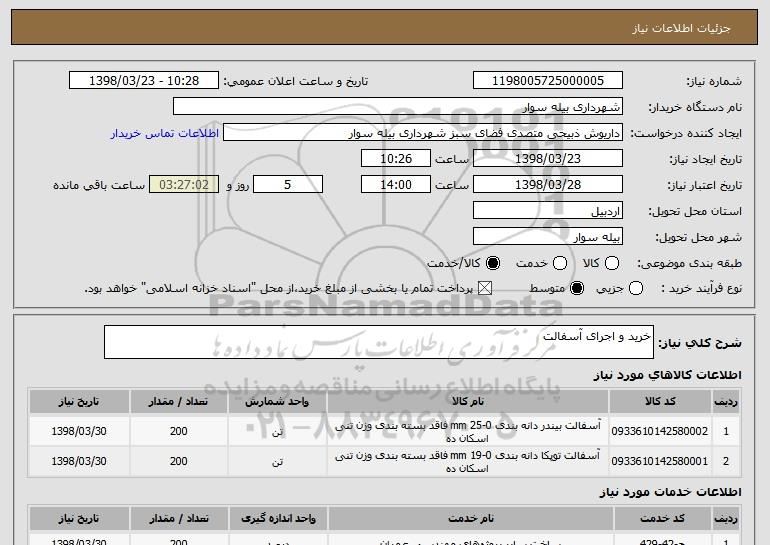Click the واحد اندازه گیری column header
Image resolution: width=770 pixels, height=545 pixels.
click(x=278, y=518)
